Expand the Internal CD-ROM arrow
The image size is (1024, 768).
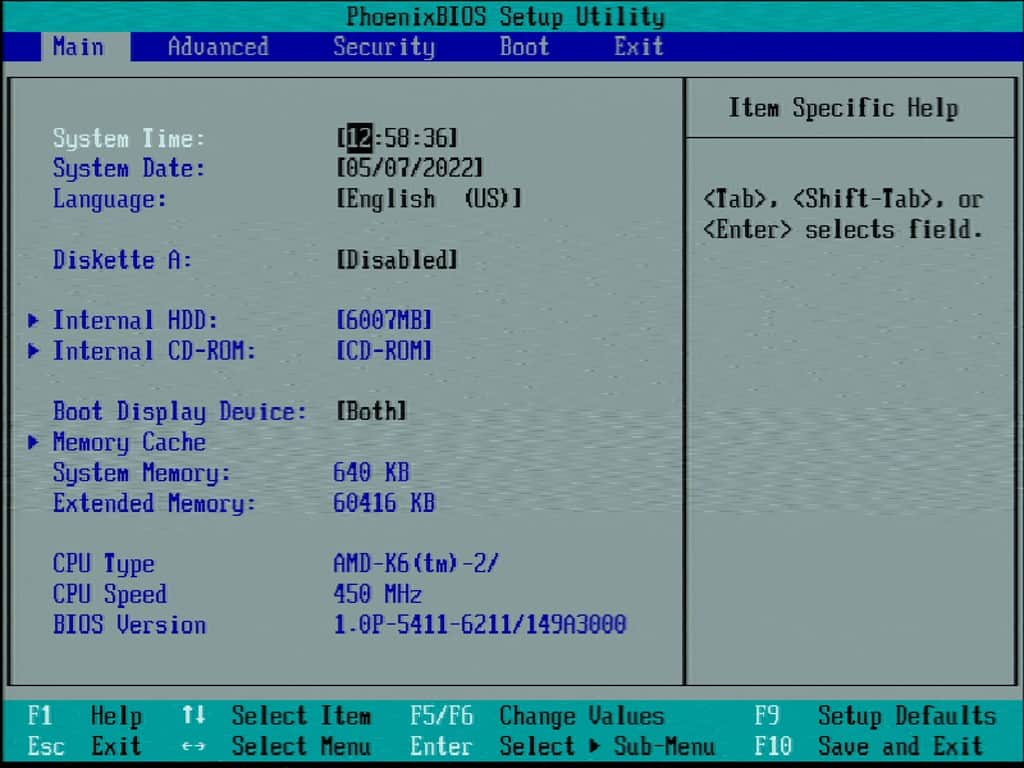click(x=33, y=351)
